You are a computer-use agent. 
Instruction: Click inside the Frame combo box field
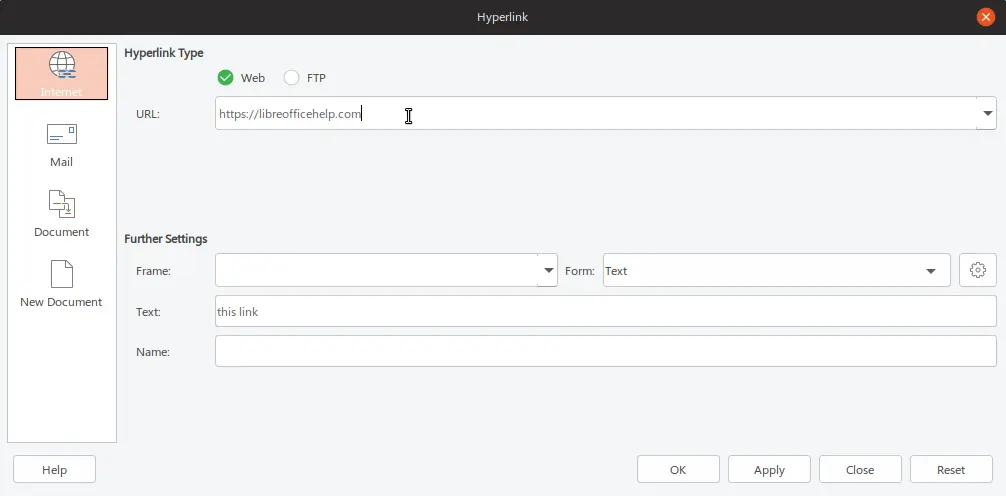pyautogui.click(x=376, y=270)
